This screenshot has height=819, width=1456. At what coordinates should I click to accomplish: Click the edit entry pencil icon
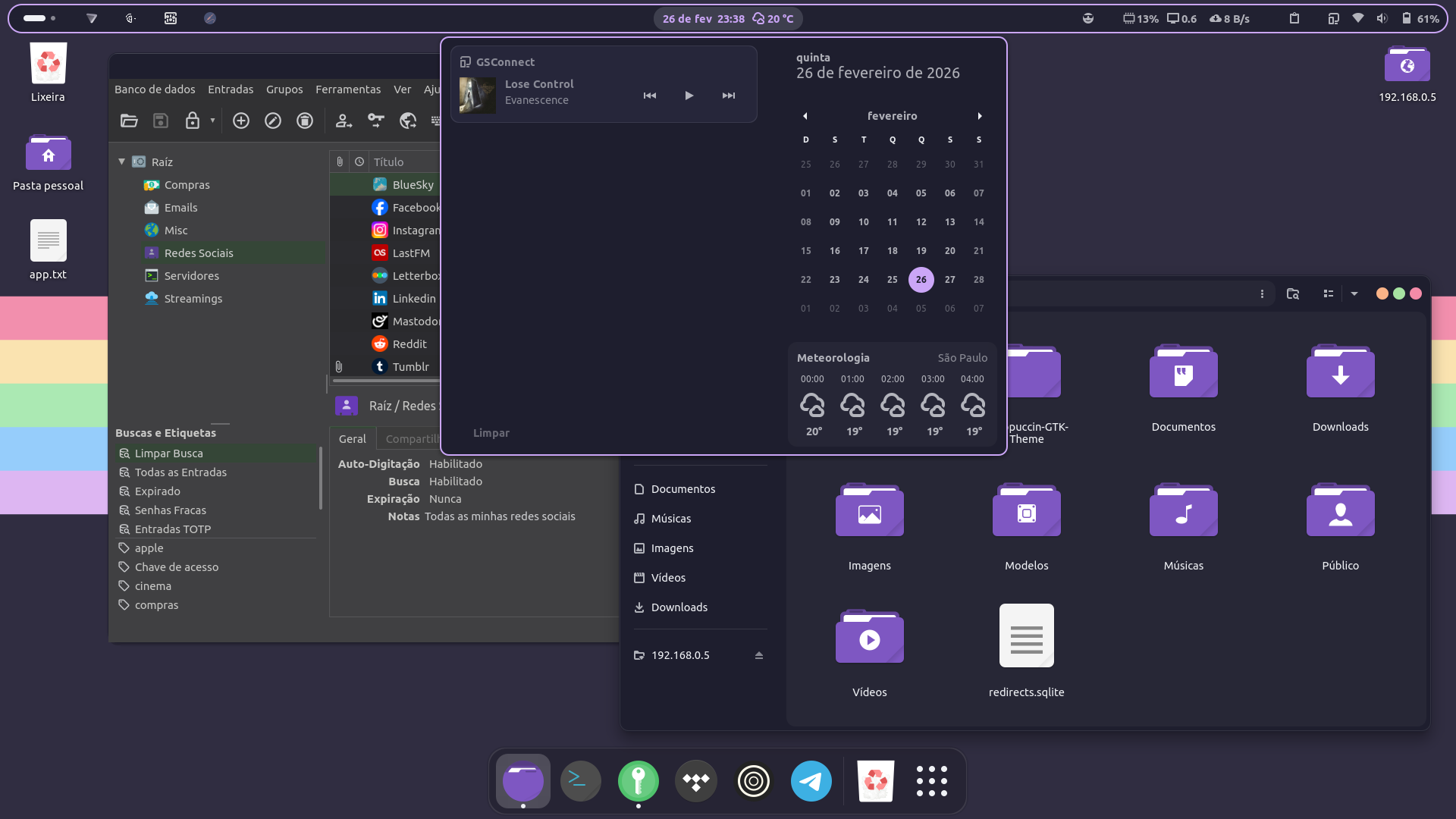(273, 121)
